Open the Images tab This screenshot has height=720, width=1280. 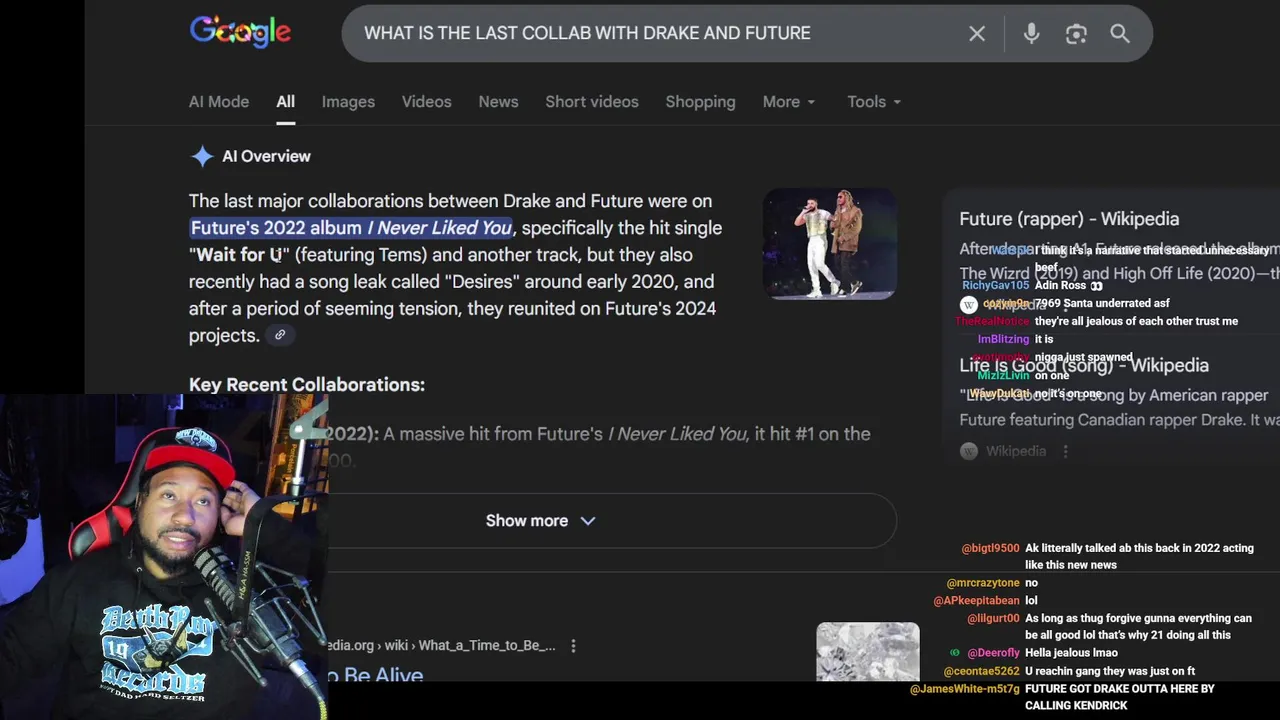pyautogui.click(x=348, y=102)
